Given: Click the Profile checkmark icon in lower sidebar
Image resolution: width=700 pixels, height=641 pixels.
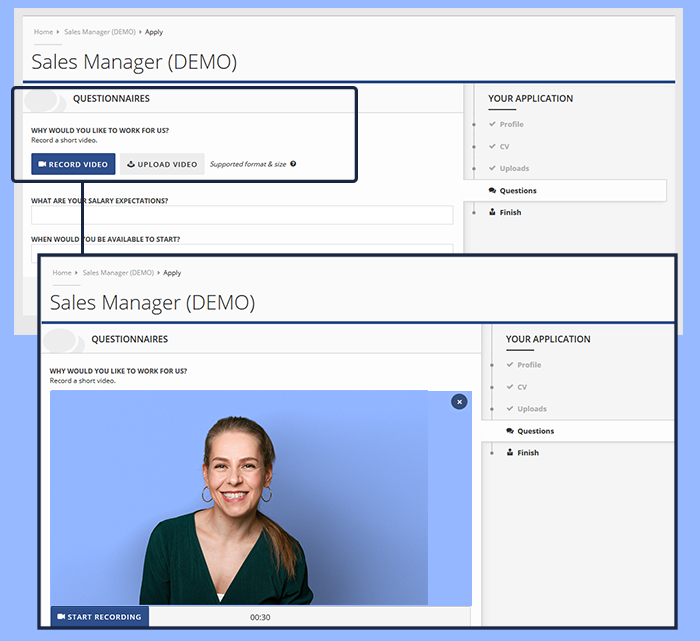Looking at the screenshot, I should 509,365.
